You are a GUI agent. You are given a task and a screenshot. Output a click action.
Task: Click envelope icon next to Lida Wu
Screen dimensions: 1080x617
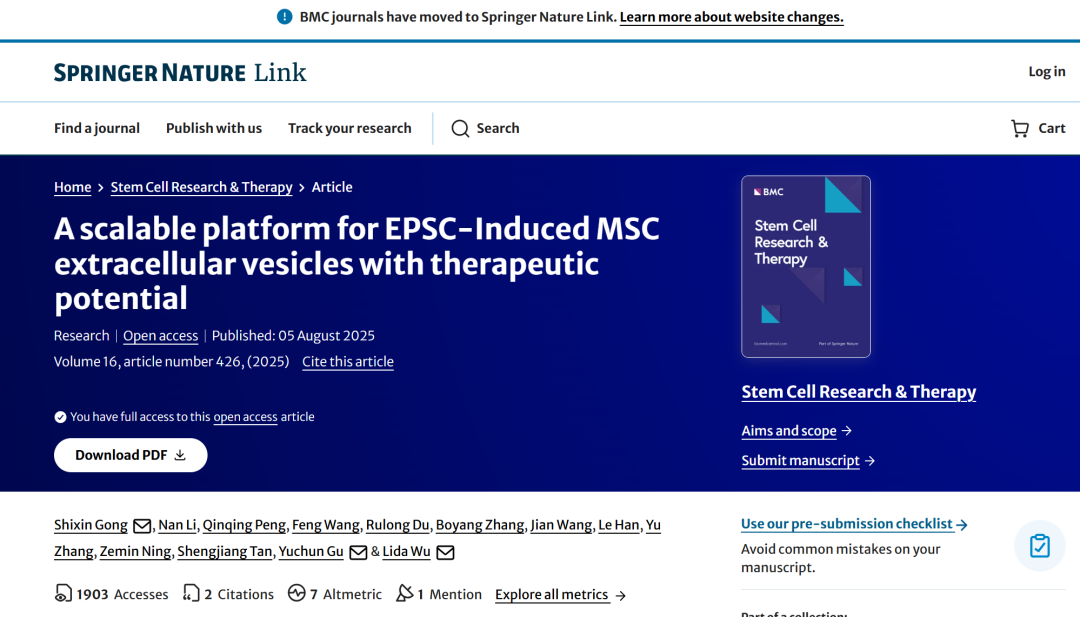446,552
